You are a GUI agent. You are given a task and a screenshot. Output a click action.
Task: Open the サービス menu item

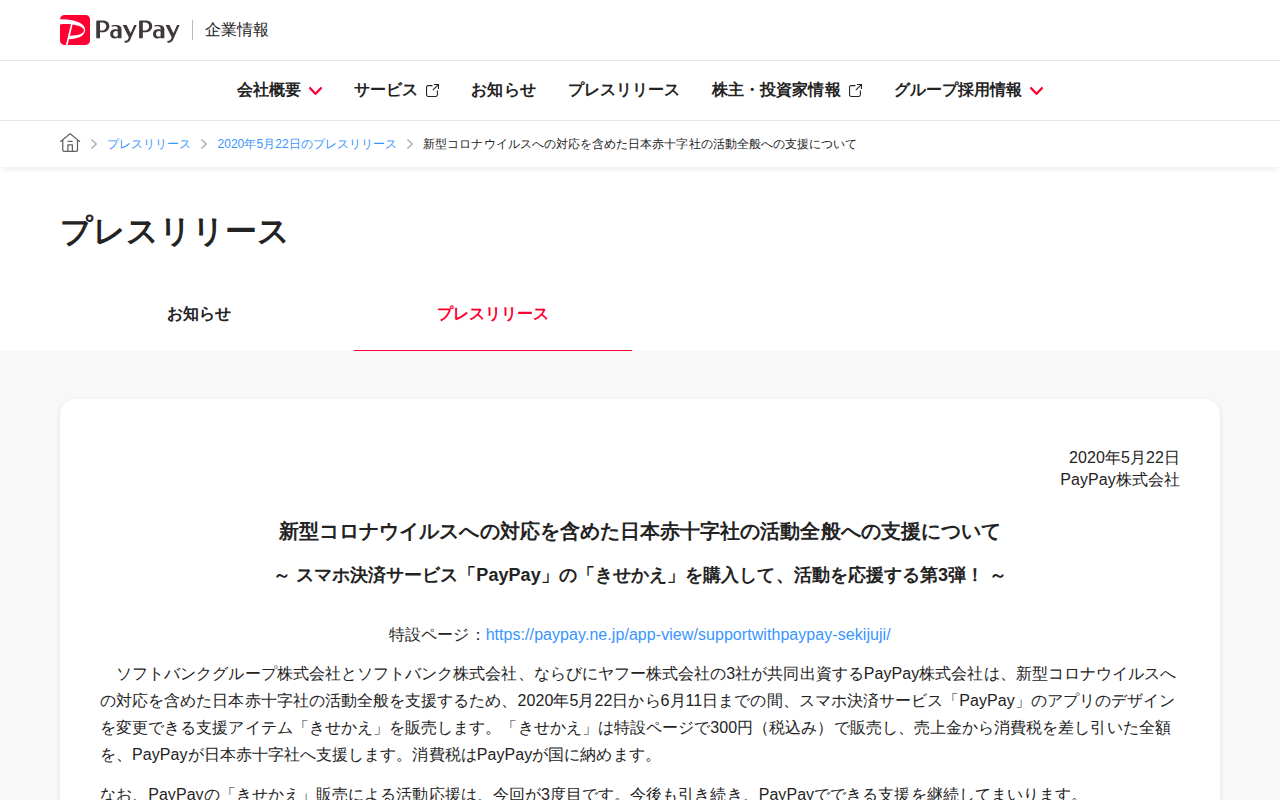396,90
